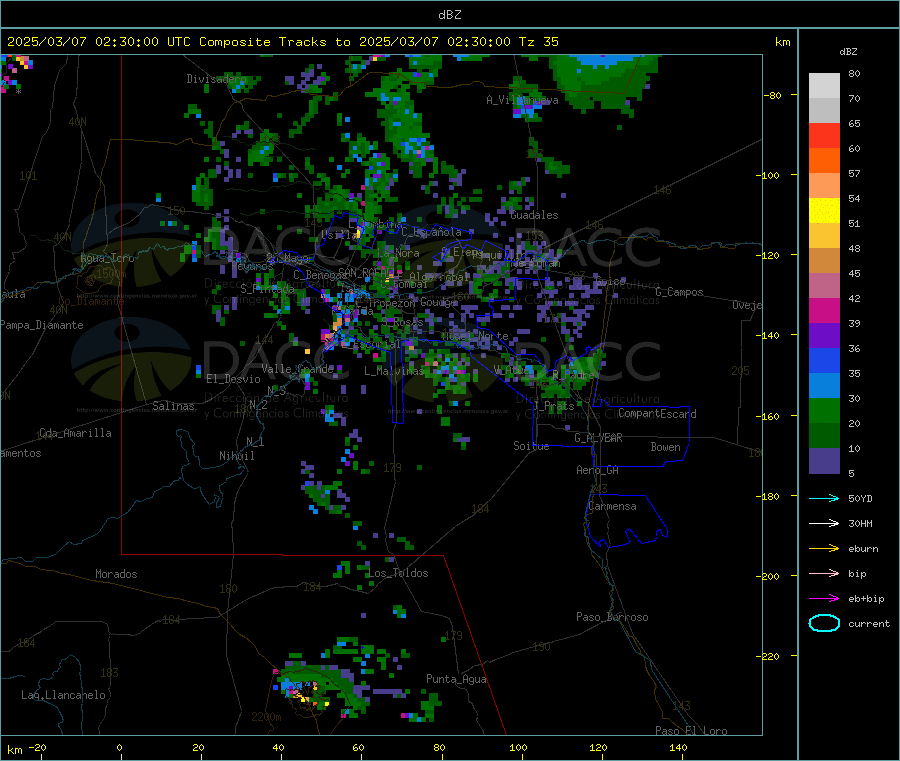Click the yellow eburn arrow in legend
The image size is (900, 761).
[824, 549]
